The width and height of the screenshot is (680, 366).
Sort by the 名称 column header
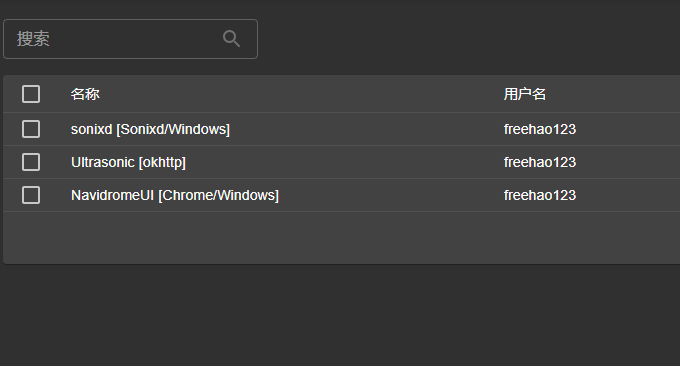coord(85,94)
